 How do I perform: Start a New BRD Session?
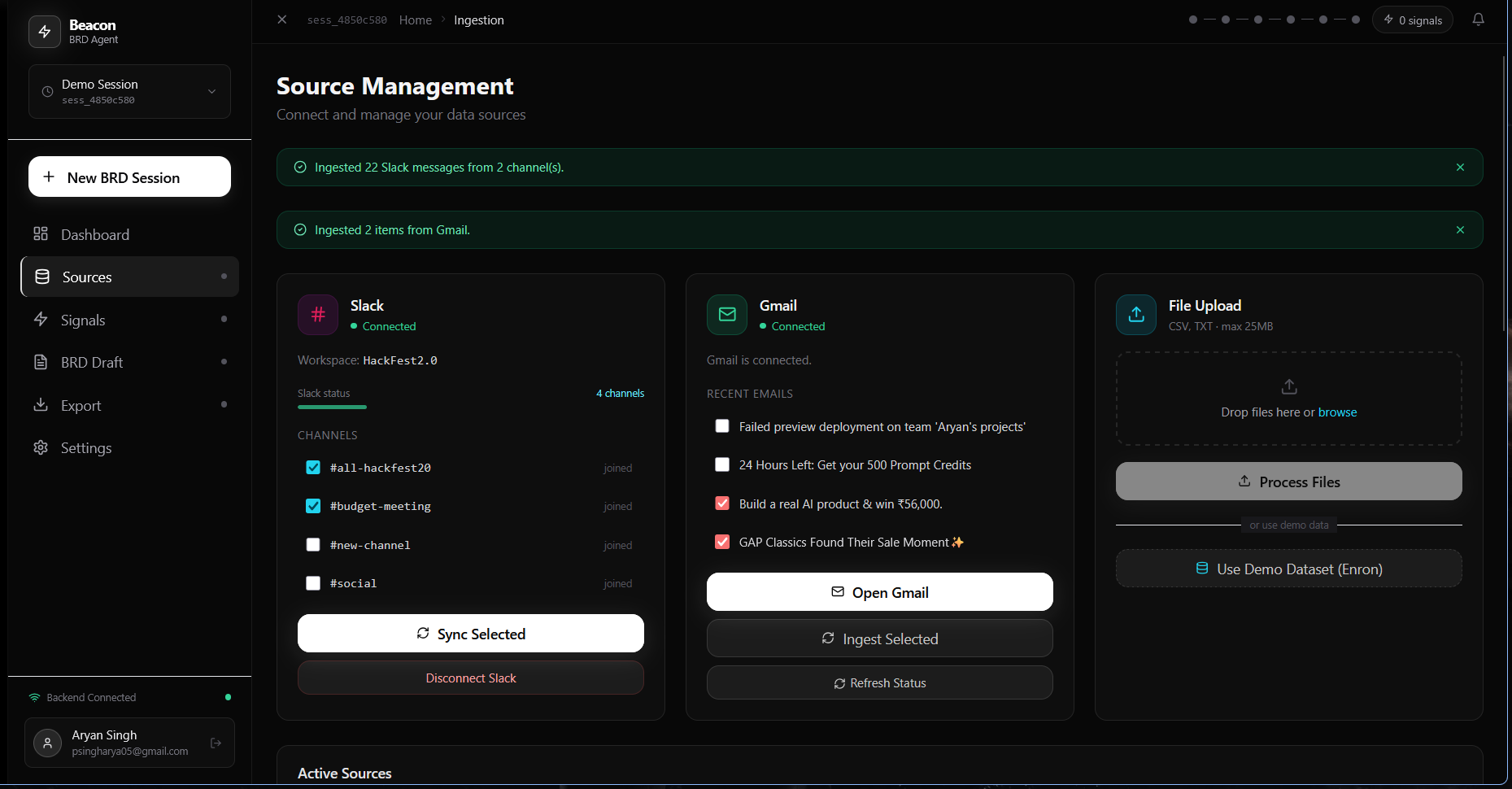pyautogui.click(x=129, y=177)
